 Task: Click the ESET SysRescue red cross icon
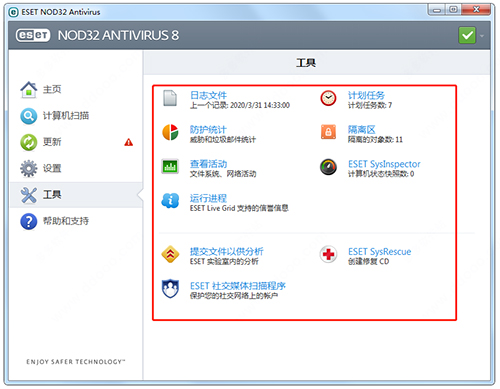pos(328,255)
